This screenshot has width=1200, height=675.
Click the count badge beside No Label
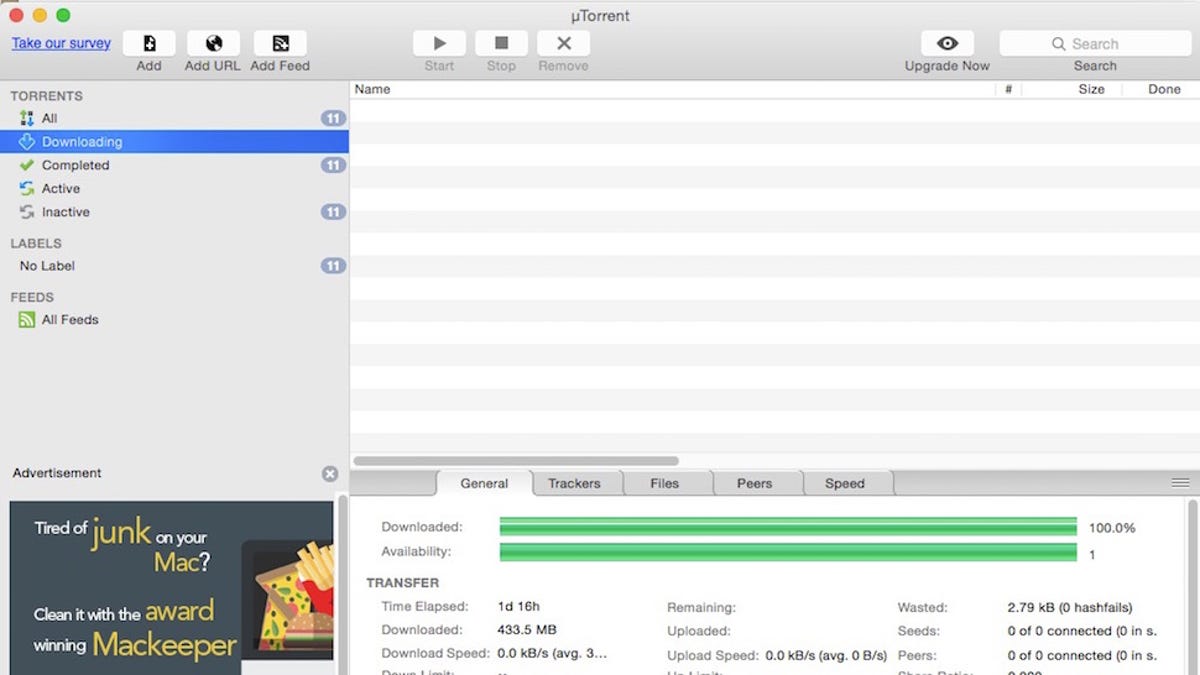tap(333, 266)
